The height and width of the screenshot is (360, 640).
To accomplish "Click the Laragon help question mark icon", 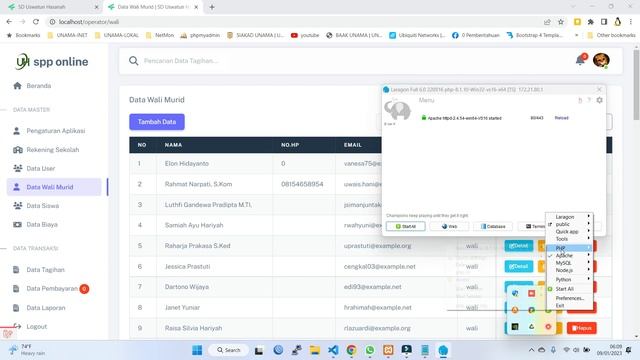I will 589,100.
